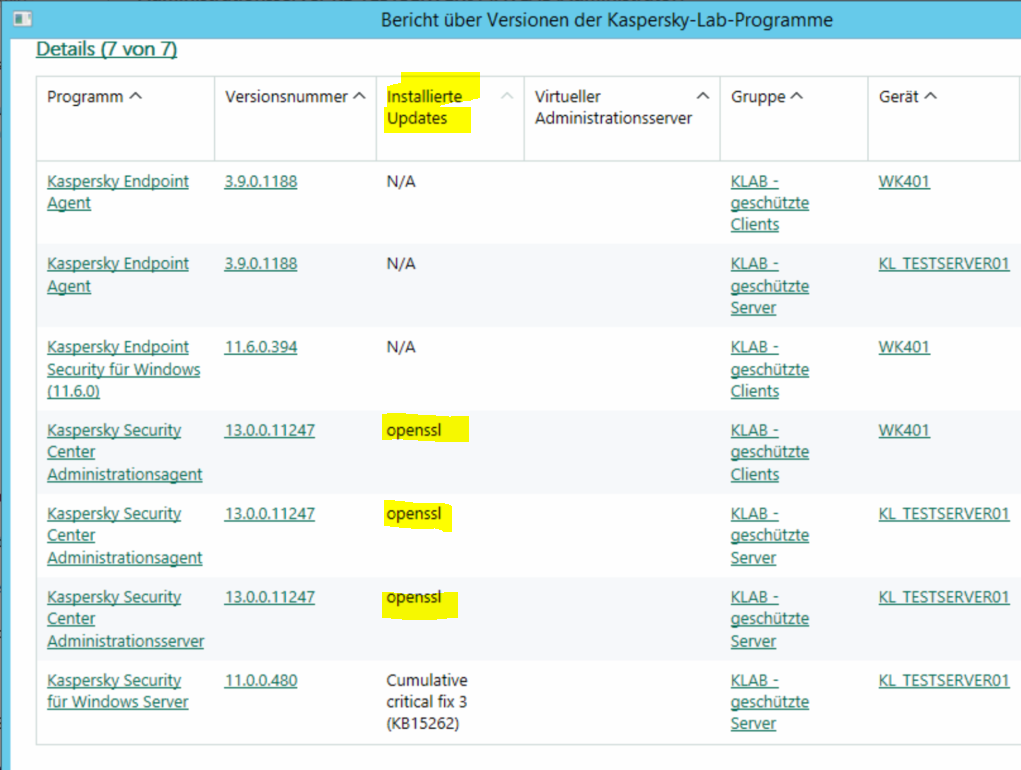
Task: Click version 3.9.0.1188 in KL_TESTSERVER01 row
Action: [261, 264]
